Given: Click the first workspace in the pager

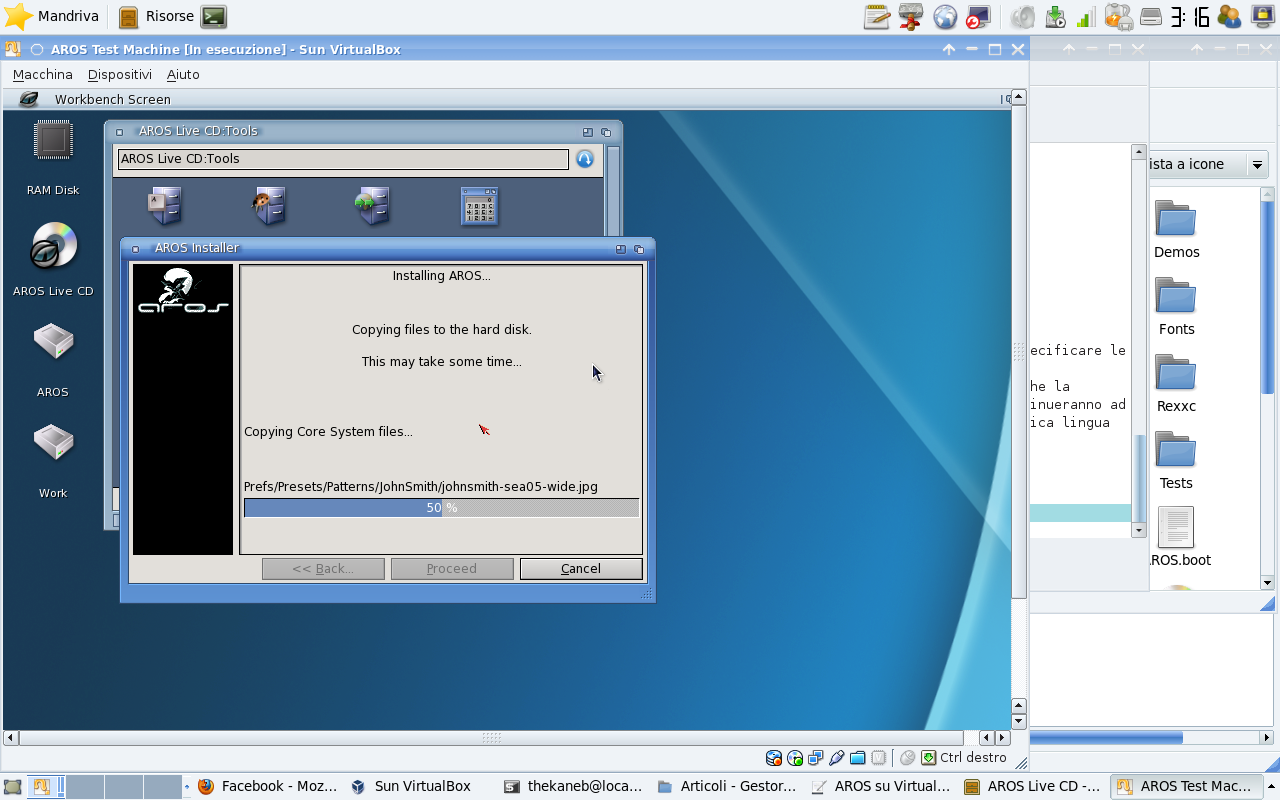Looking at the screenshot, I should tap(45, 787).
